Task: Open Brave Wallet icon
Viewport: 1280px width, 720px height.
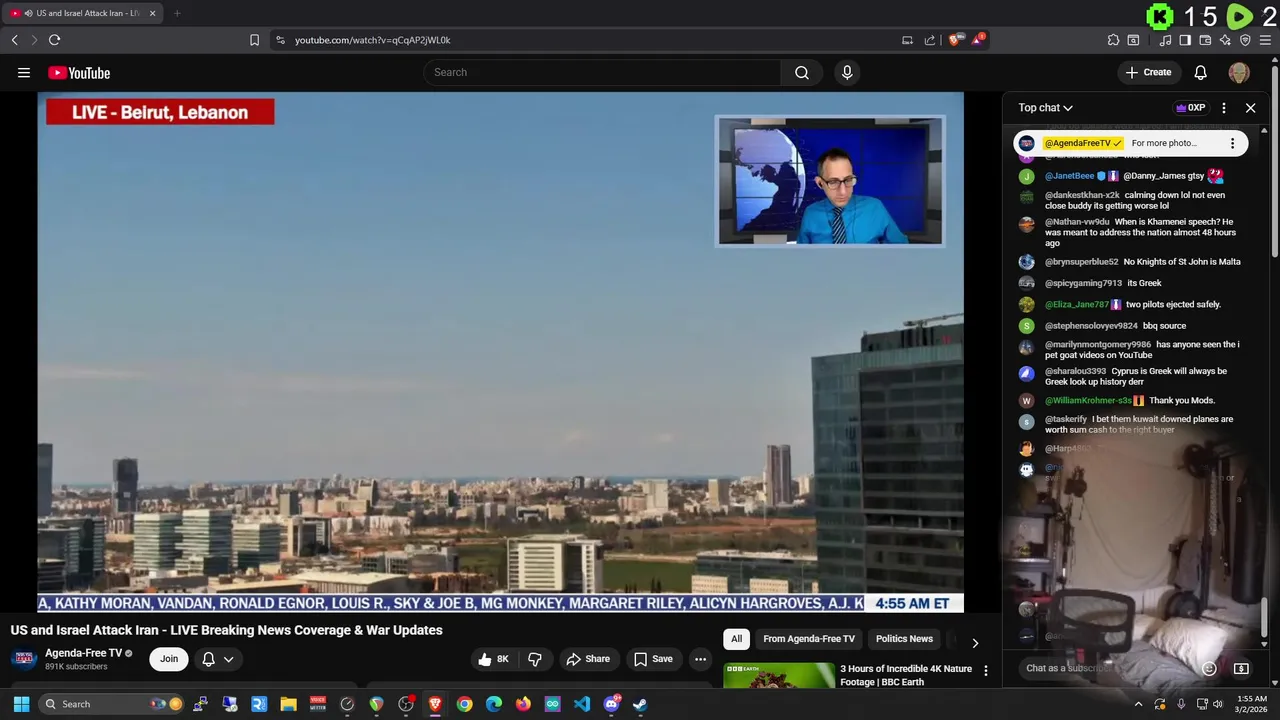Action: coord(1205,40)
